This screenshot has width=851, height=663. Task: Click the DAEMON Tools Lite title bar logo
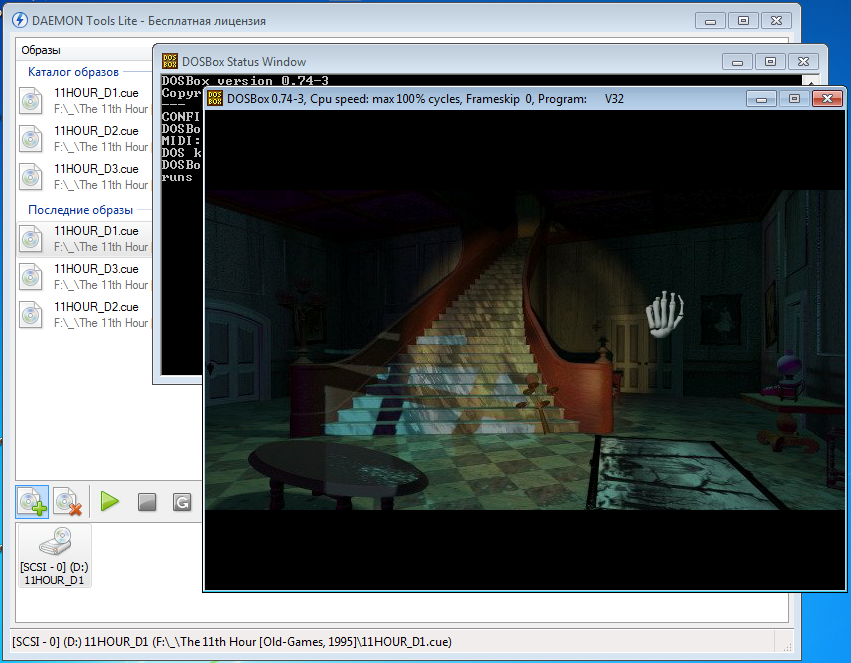point(20,21)
